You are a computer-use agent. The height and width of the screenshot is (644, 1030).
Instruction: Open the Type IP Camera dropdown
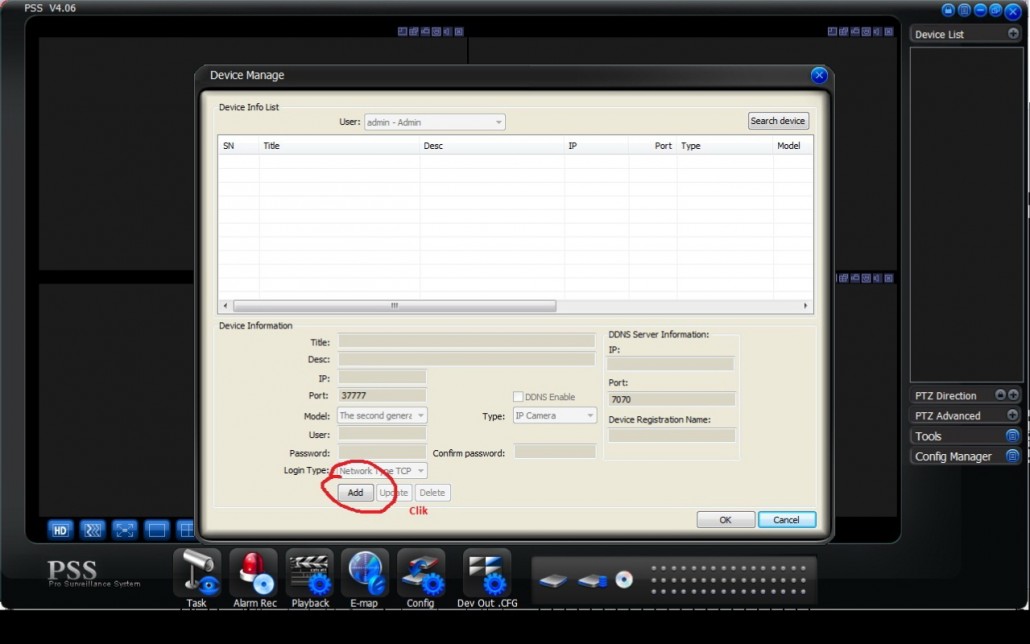[554, 415]
